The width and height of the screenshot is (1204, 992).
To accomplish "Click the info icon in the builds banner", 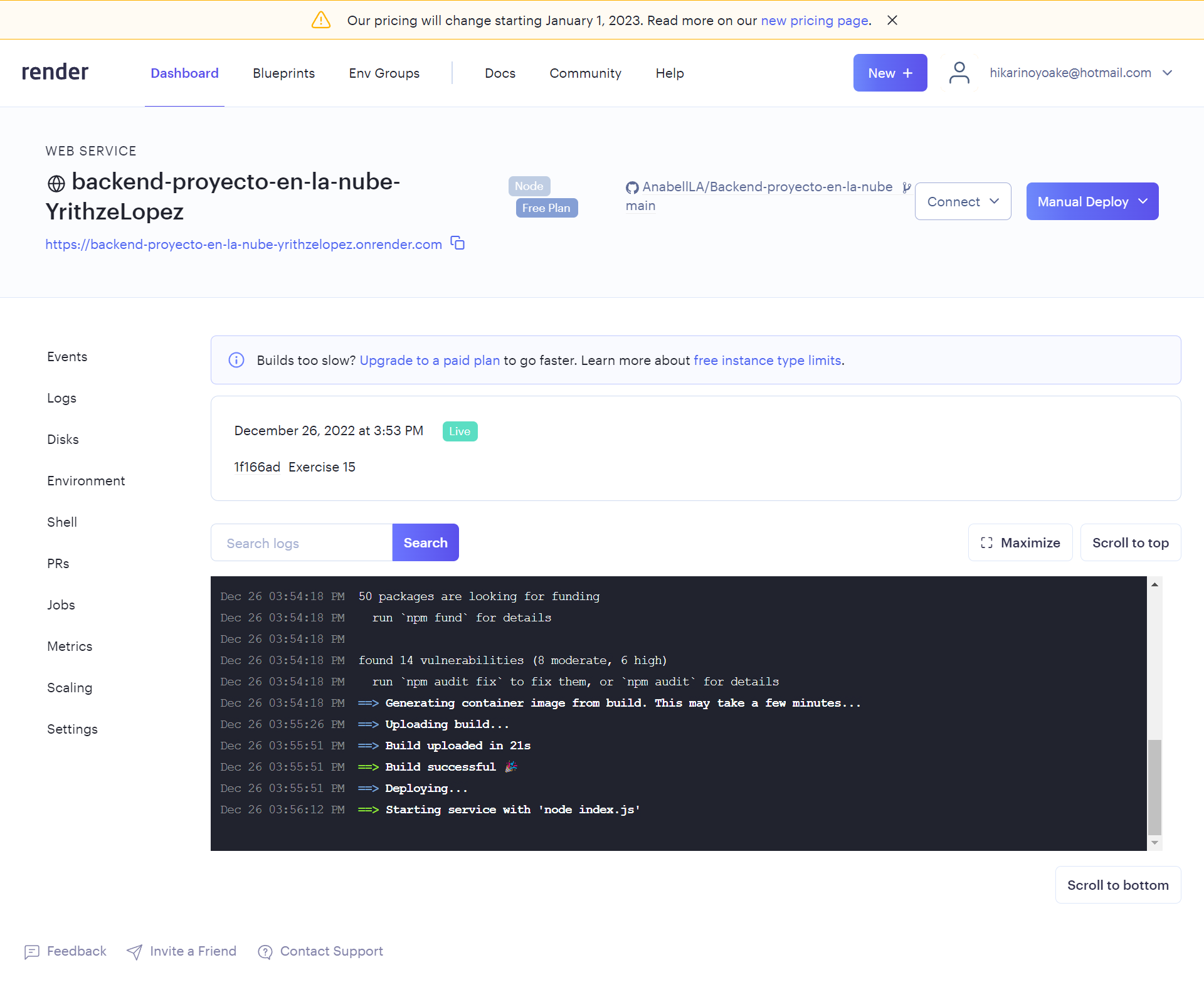I will click(x=236, y=360).
